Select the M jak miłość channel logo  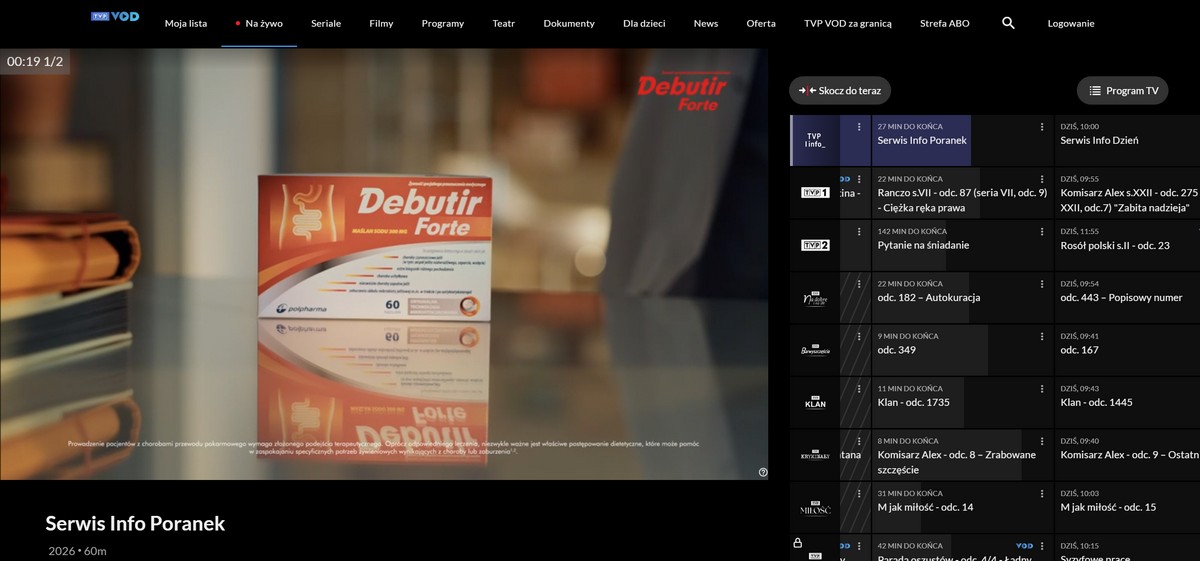[815, 508]
